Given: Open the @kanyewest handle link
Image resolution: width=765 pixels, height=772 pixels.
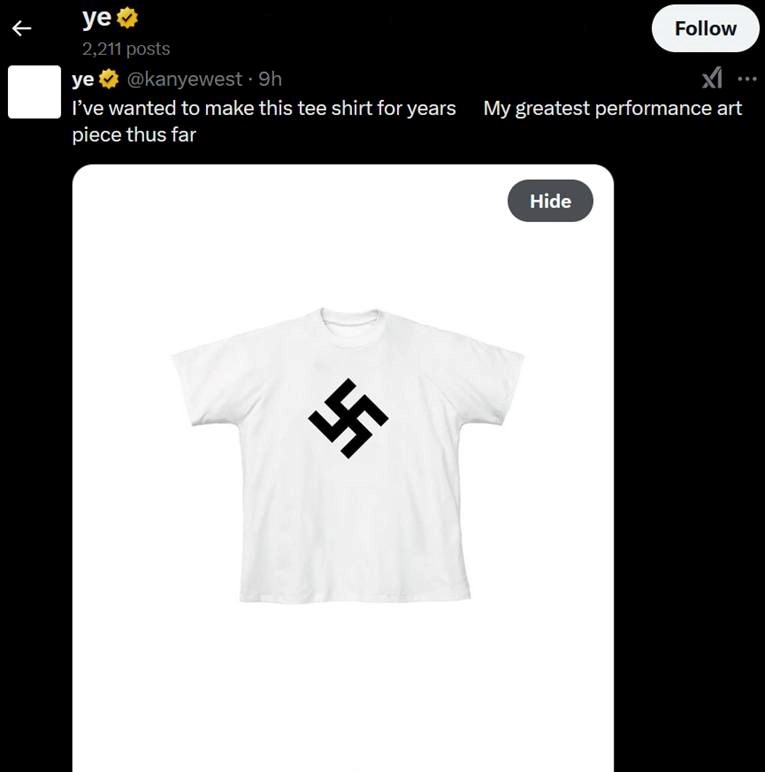Looking at the screenshot, I should tap(185, 79).
